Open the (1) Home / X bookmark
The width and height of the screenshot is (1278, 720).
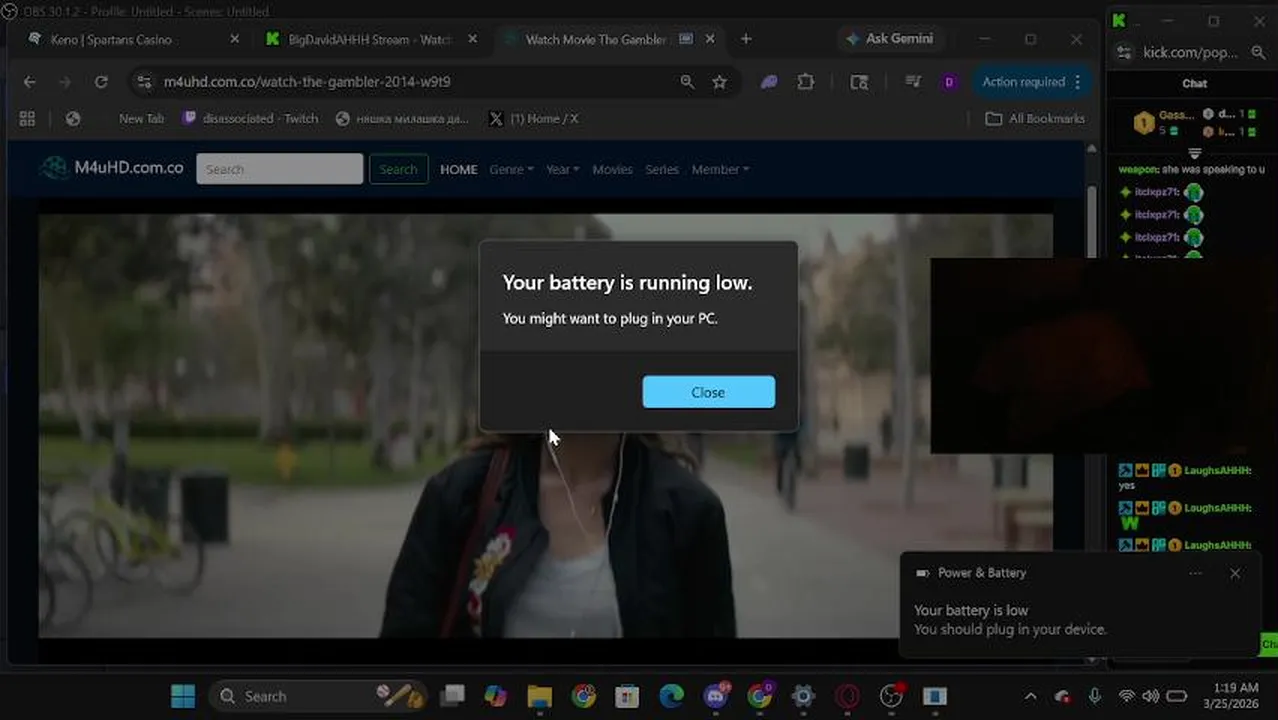pyautogui.click(x=534, y=118)
